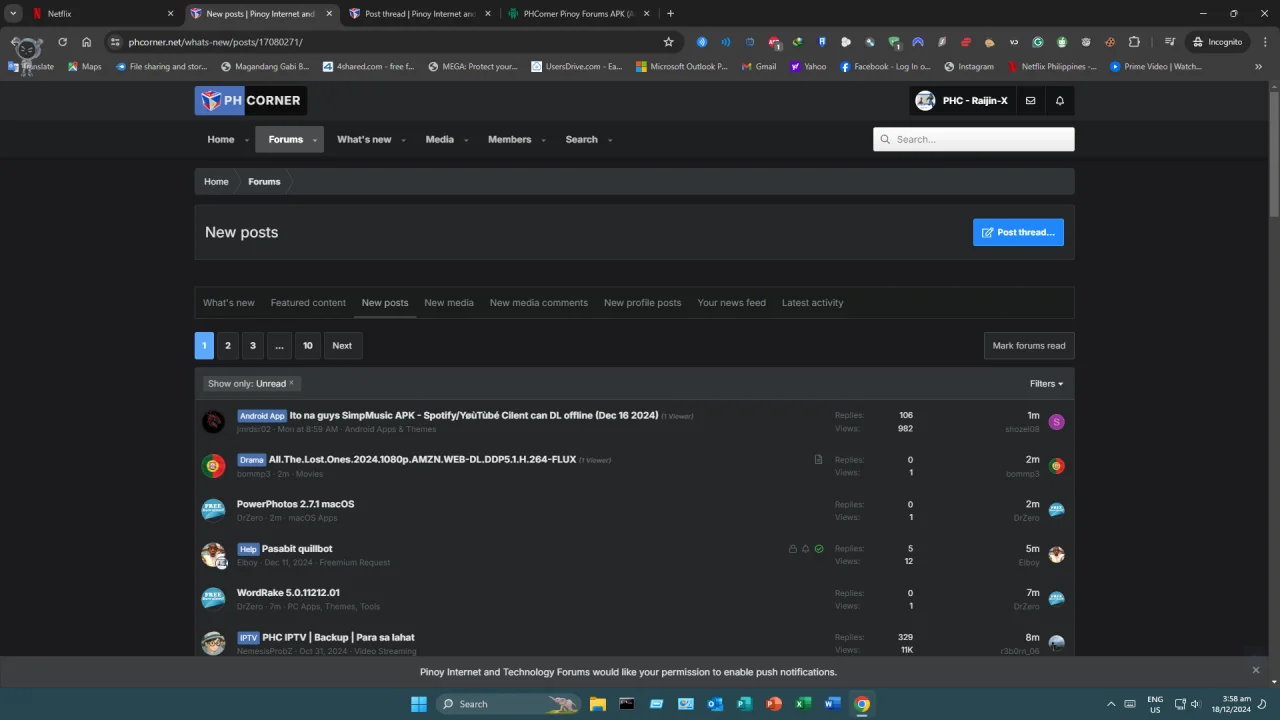The width and height of the screenshot is (1280, 720).
Task: Open the MEGA bookmark
Action: pos(473,67)
